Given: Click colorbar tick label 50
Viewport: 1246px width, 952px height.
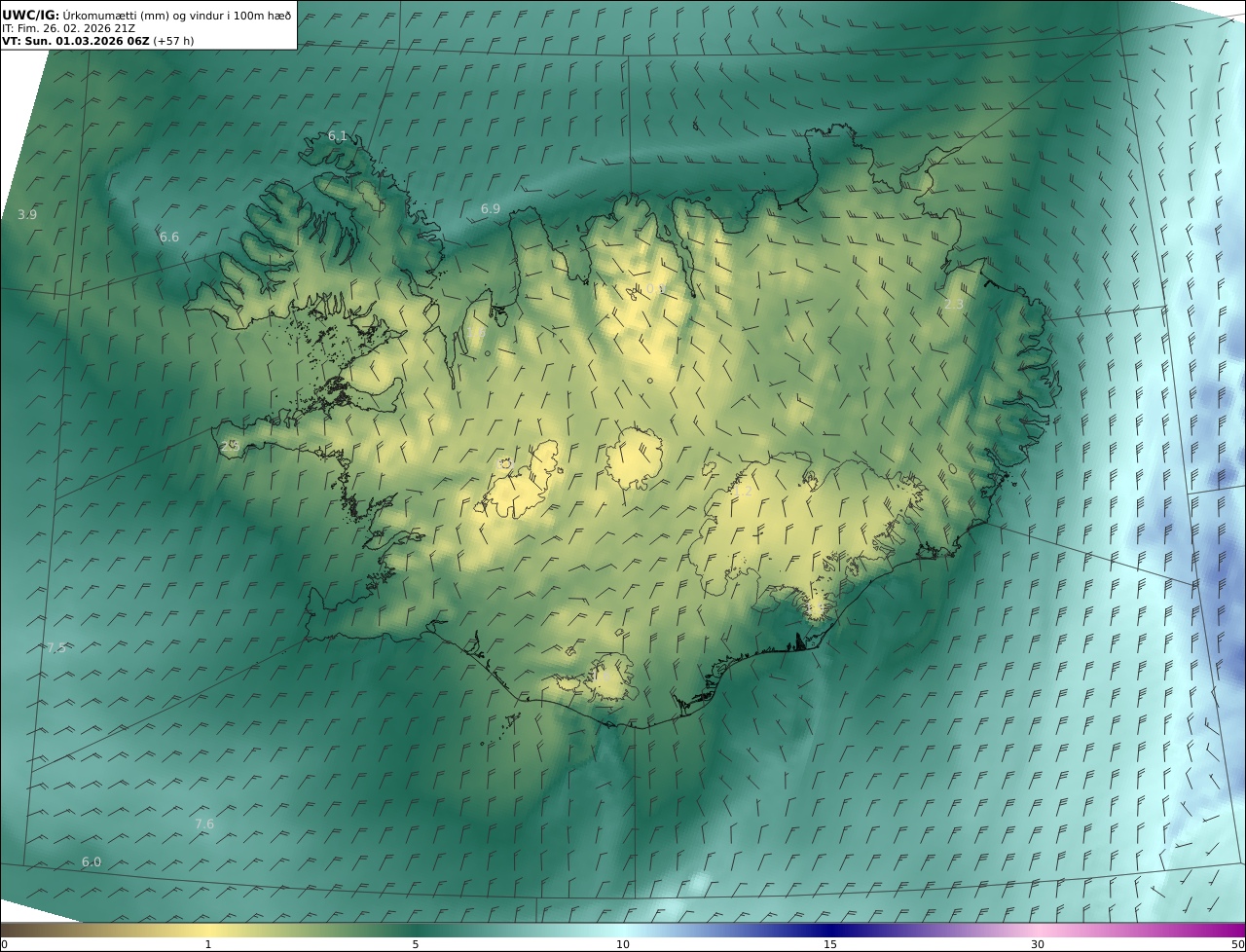Looking at the screenshot, I should point(1238,944).
